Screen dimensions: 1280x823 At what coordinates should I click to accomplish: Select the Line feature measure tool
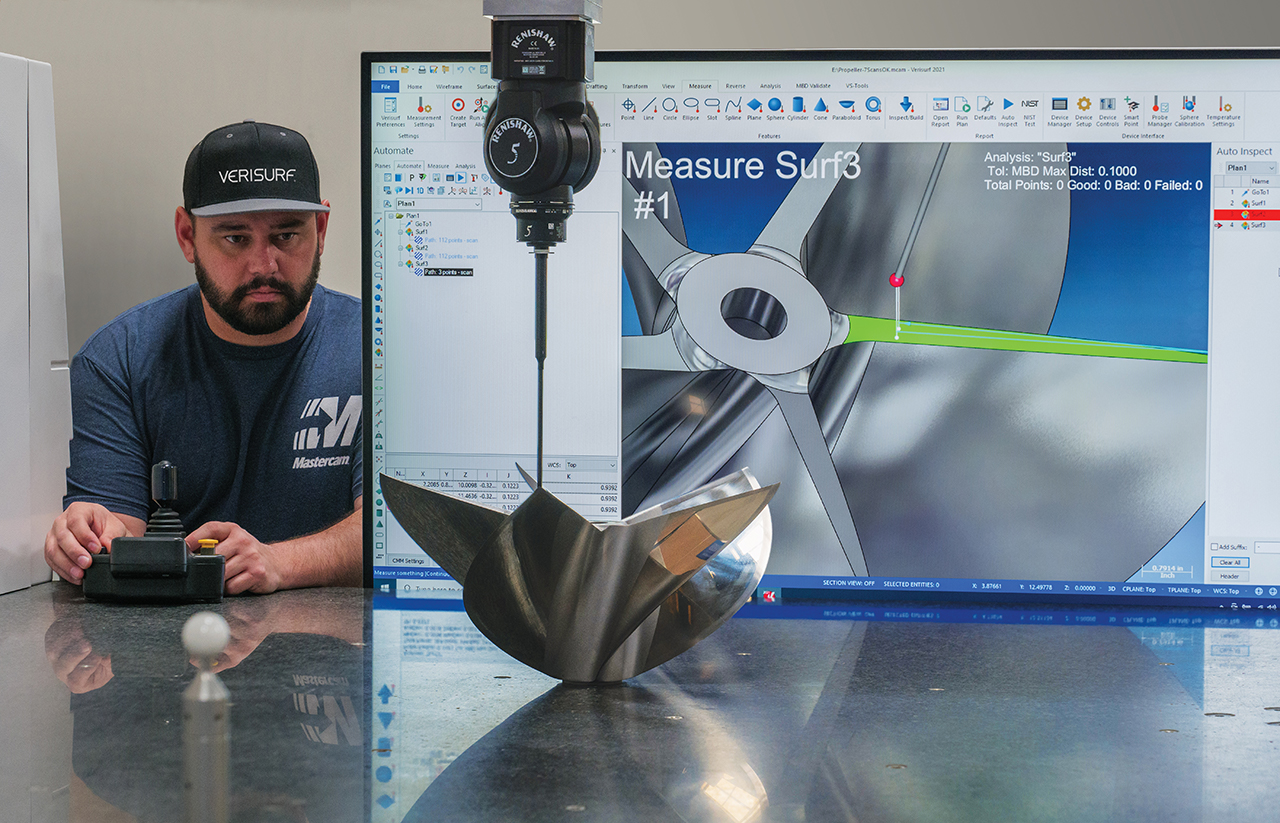[x=649, y=109]
